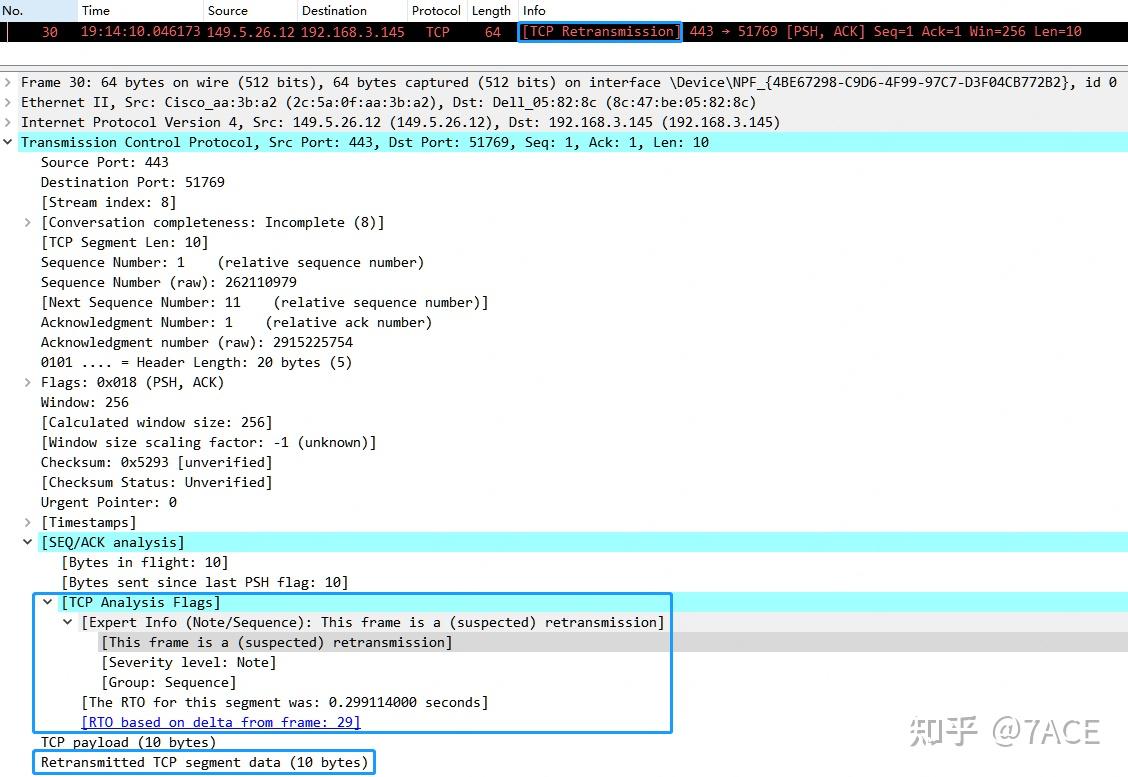Open frame 29 via RTO delta link
The image size is (1128, 777).
pyautogui.click(x=220, y=722)
